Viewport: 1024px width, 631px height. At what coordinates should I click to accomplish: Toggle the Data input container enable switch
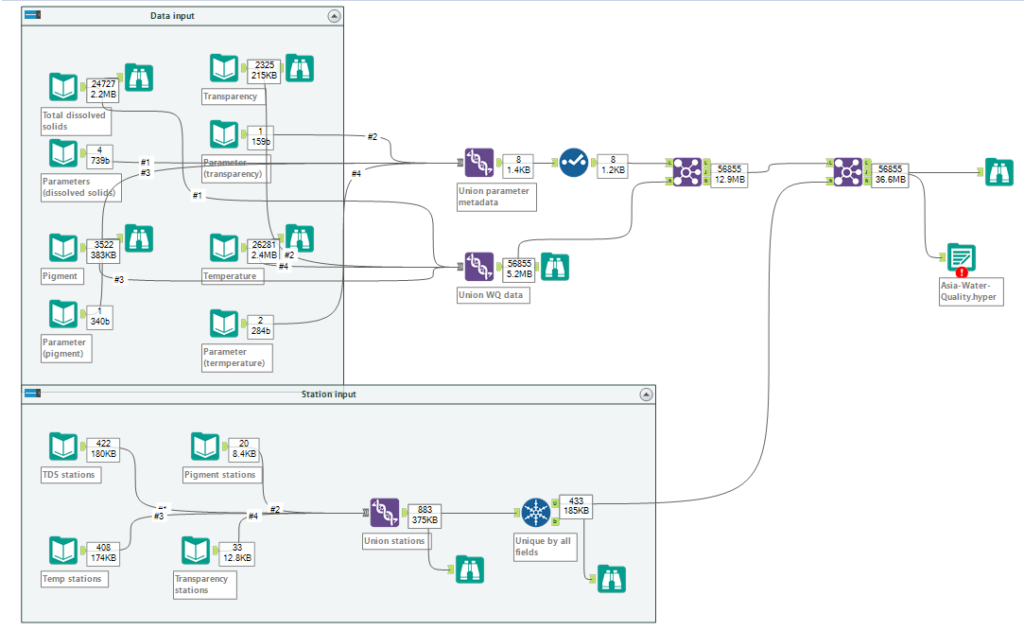click(33, 14)
